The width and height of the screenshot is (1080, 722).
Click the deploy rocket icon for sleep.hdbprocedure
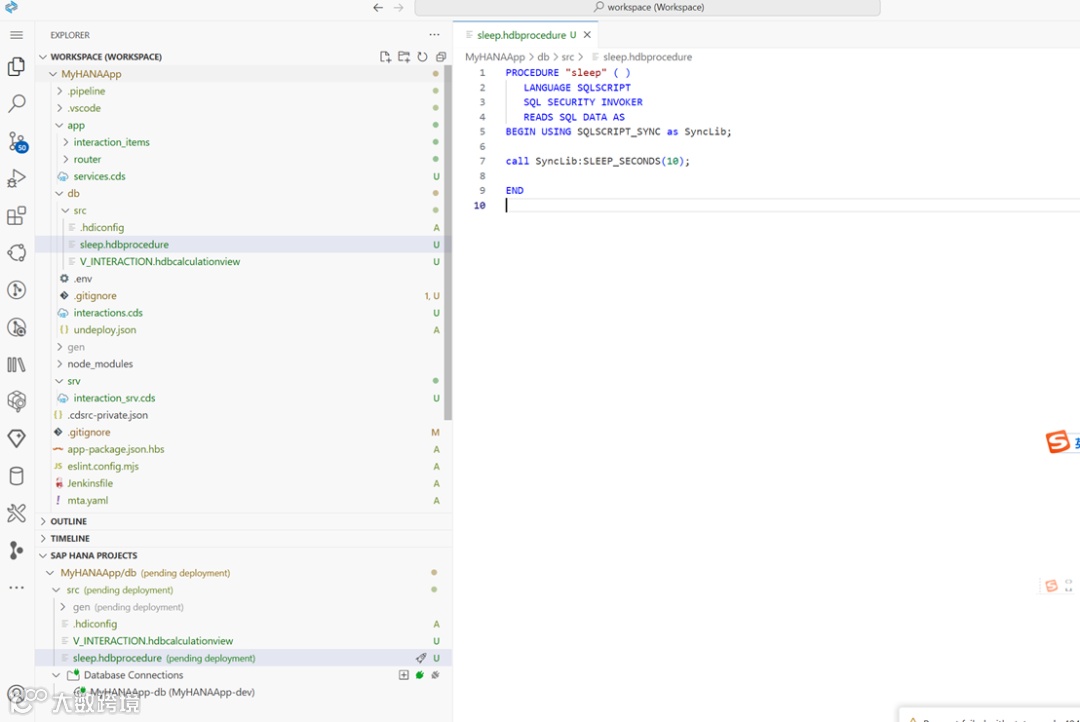click(421, 658)
